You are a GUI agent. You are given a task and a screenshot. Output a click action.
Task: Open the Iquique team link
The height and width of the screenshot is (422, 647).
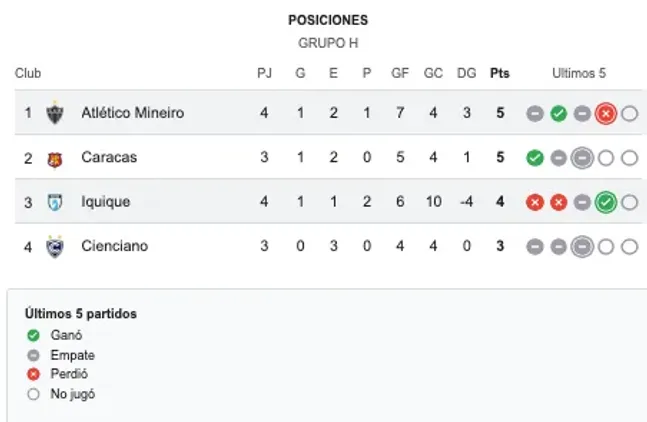coord(105,202)
